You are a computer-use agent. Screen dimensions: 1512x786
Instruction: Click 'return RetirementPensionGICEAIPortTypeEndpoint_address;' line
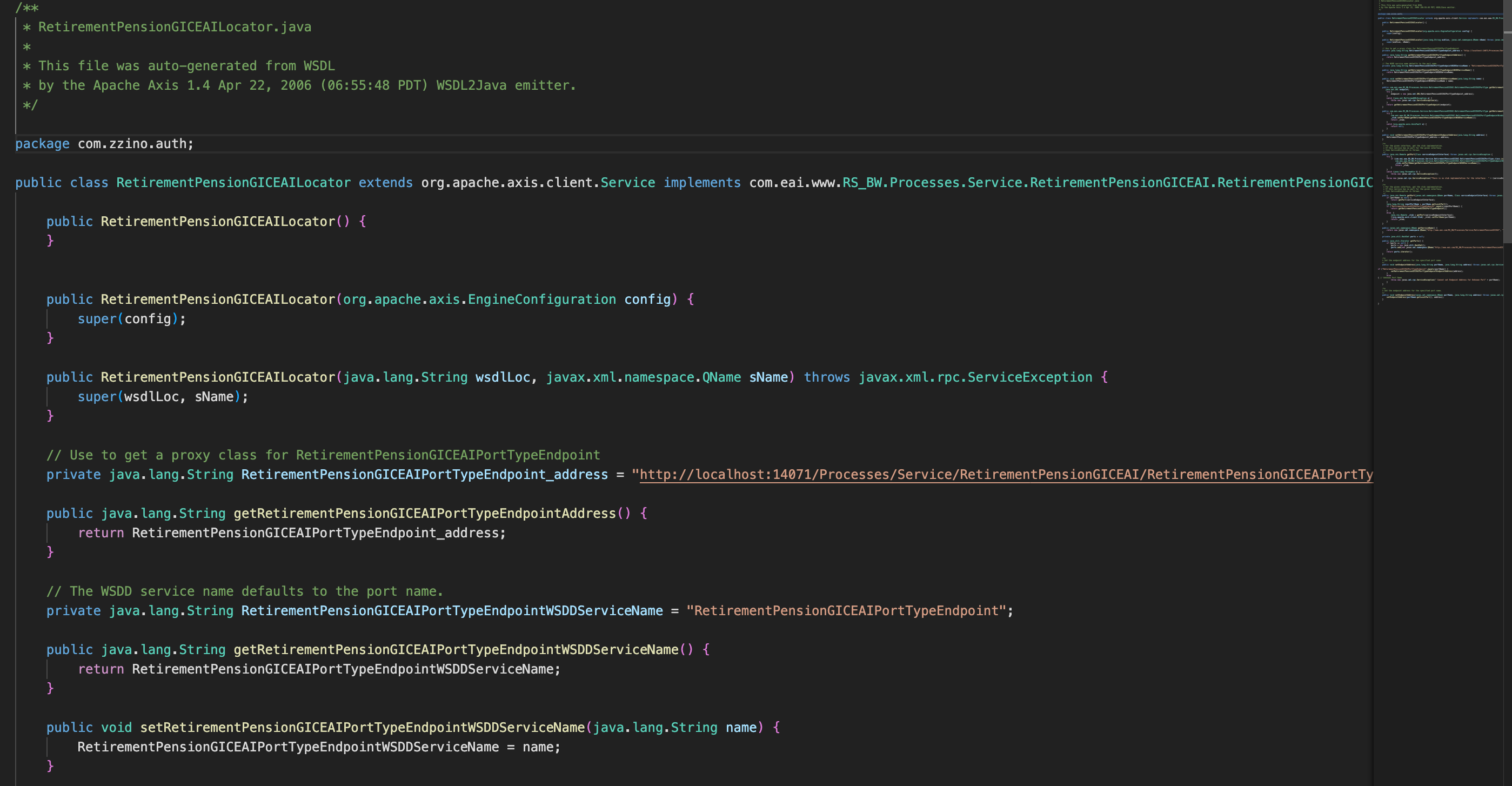pyautogui.click(x=292, y=533)
